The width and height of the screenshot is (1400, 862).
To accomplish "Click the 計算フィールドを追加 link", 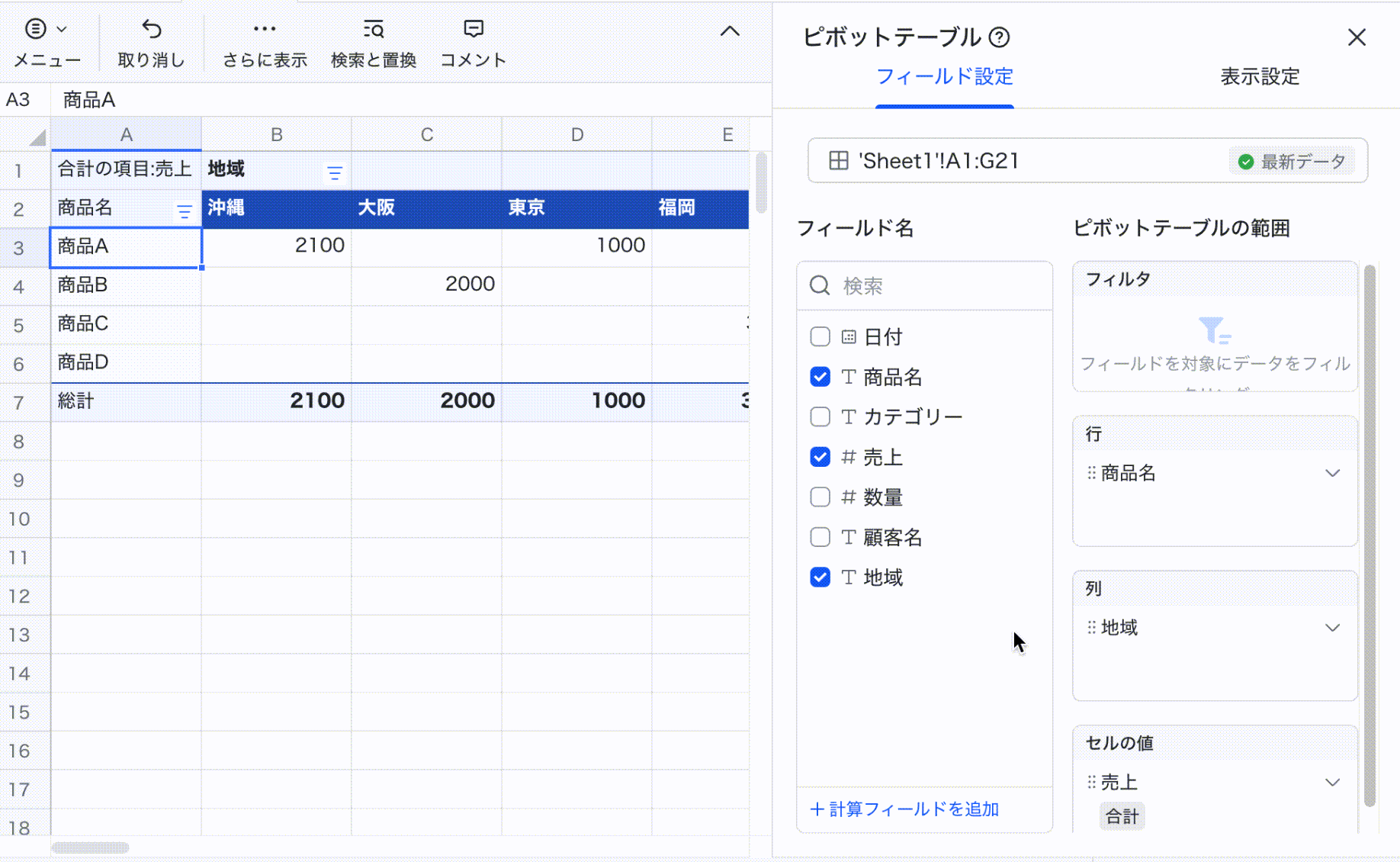I will point(904,809).
